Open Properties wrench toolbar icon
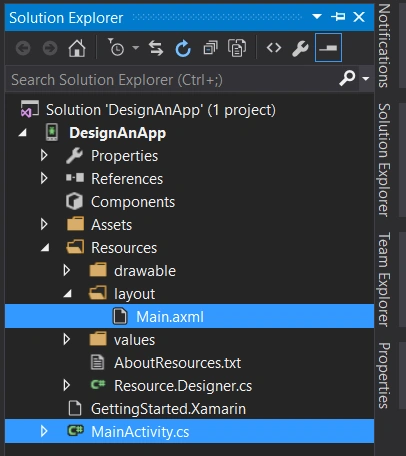This screenshot has height=456, width=406. tap(300, 49)
